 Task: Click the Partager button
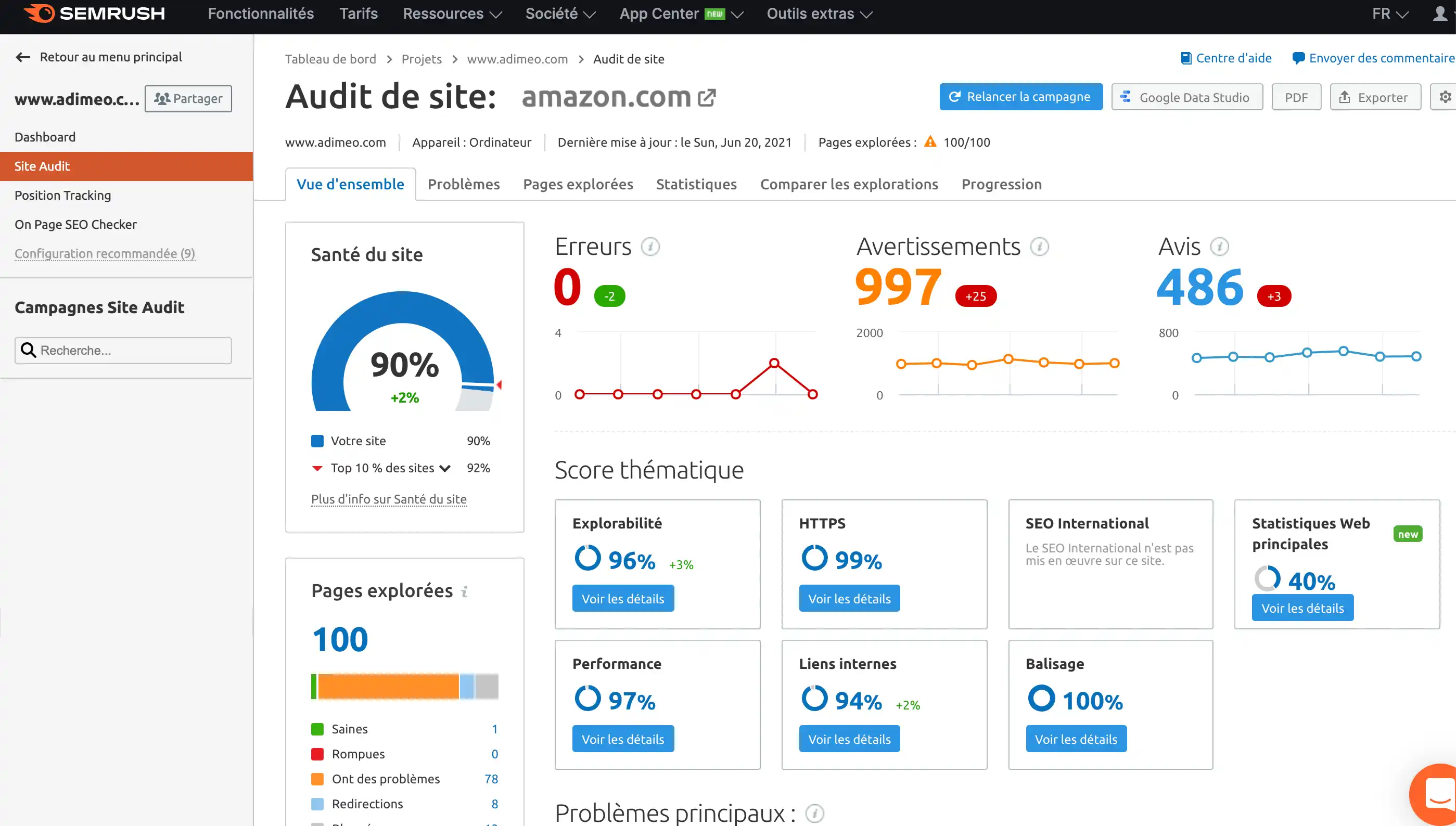pyautogui.click(x=188, y=99)
